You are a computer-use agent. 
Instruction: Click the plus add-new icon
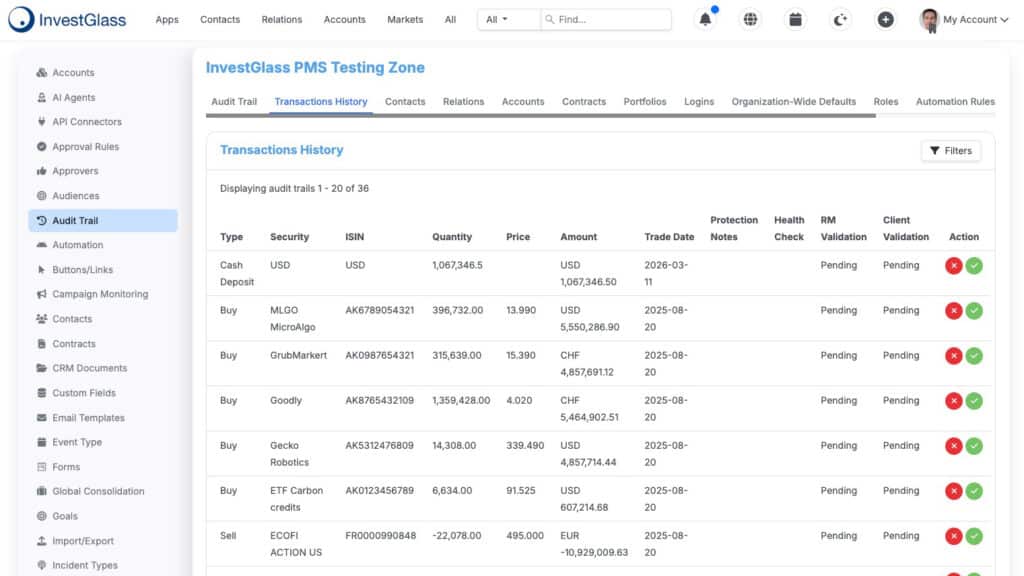(886, 20)
